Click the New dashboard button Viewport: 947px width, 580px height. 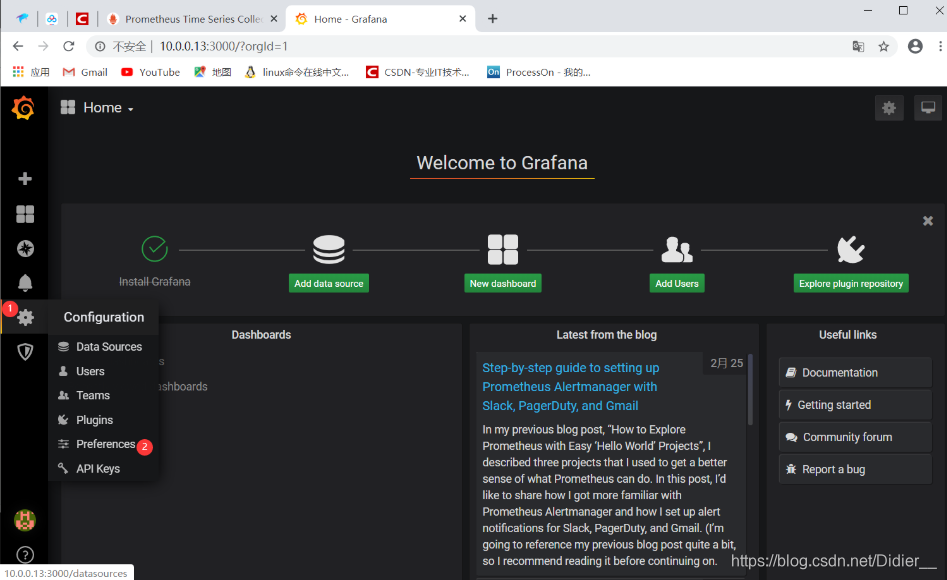[x=502, y=283]
